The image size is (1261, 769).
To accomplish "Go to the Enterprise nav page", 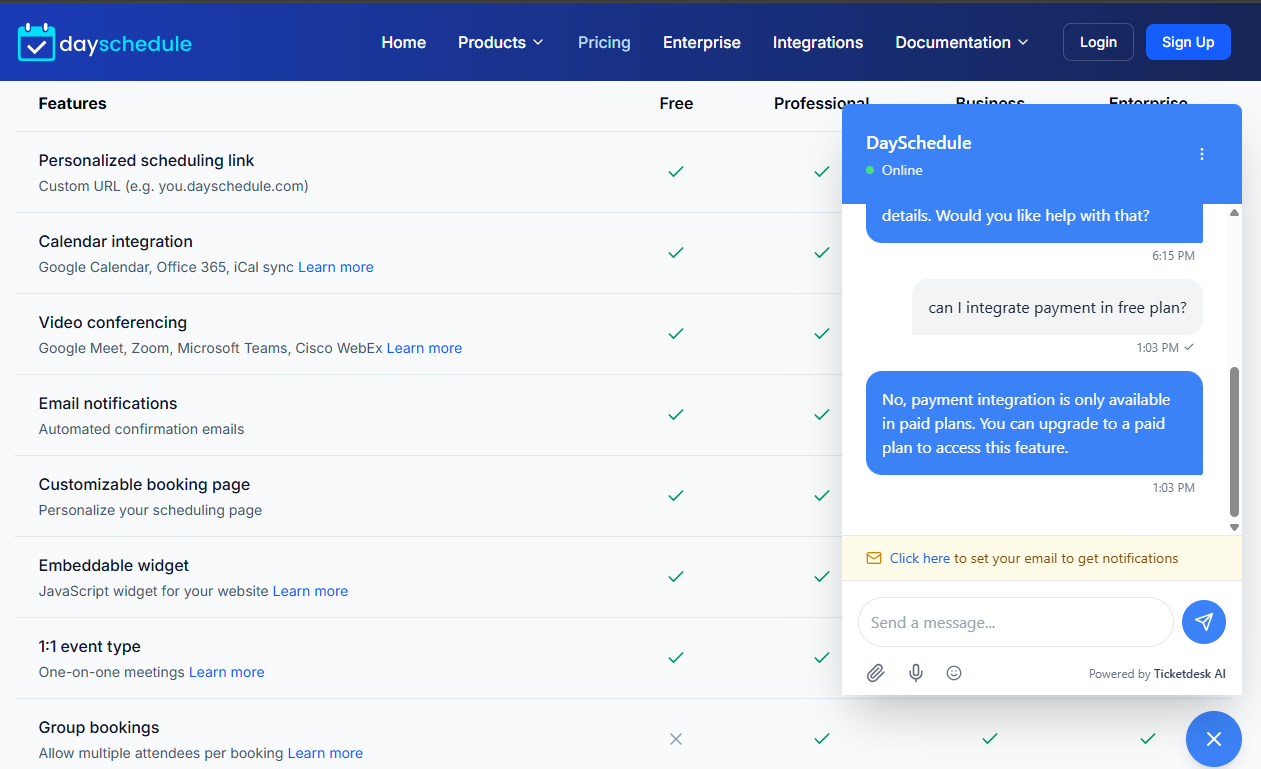I will (701, 42).
